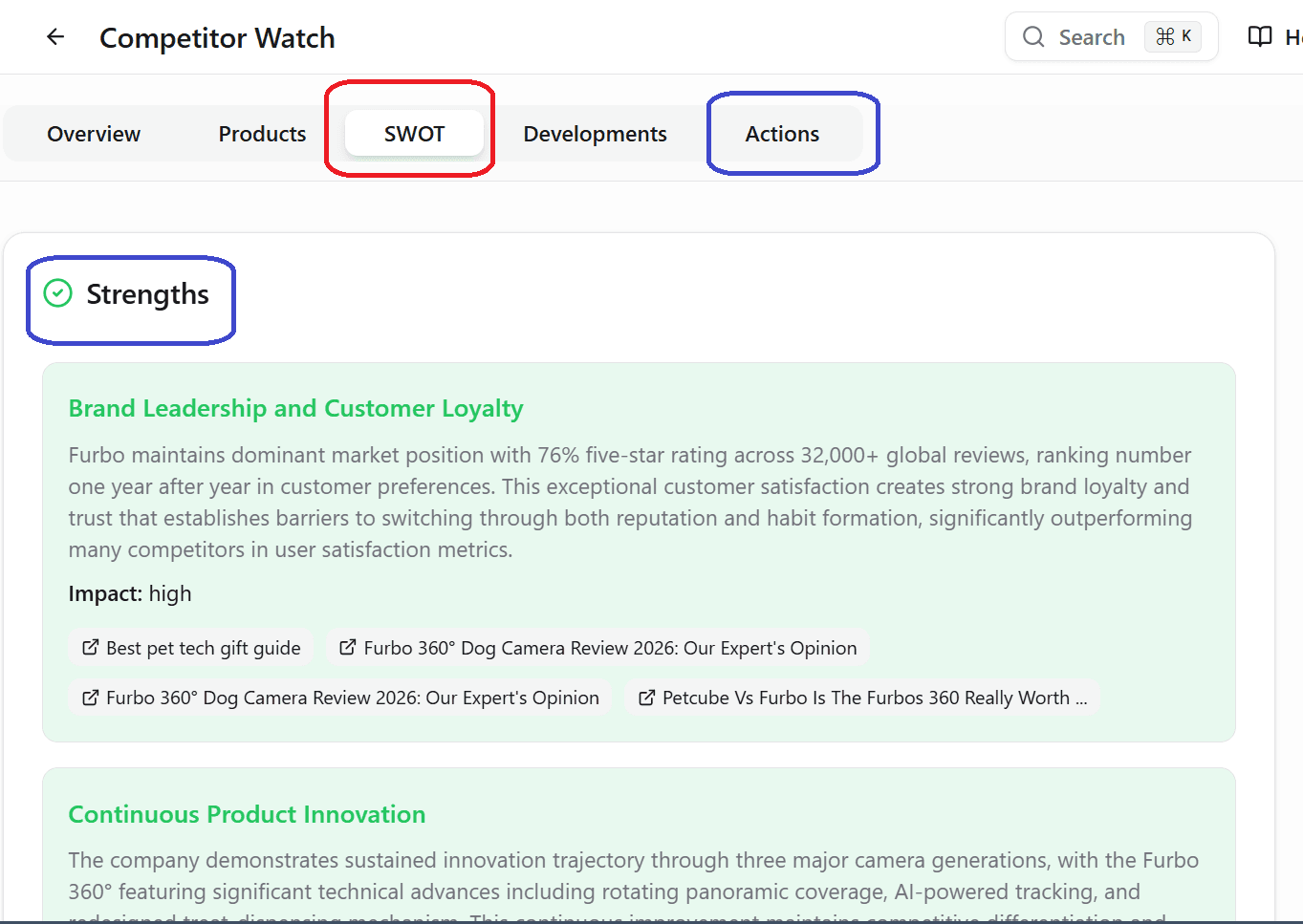Click inside the Search input field
The height and width of the screenshot is (924, 1303).
(x=1090, y=36)
